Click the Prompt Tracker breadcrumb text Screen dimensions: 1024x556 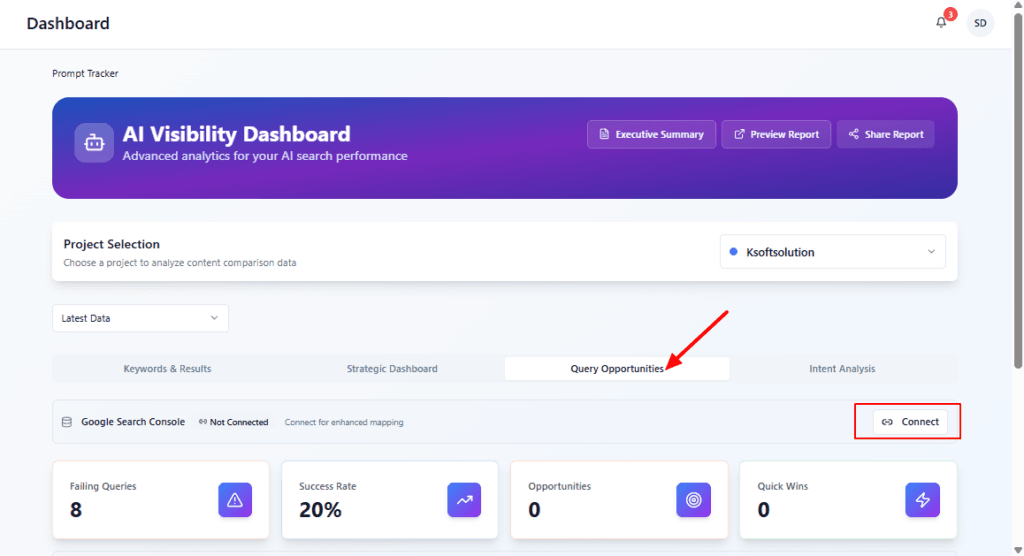[85, 73]
